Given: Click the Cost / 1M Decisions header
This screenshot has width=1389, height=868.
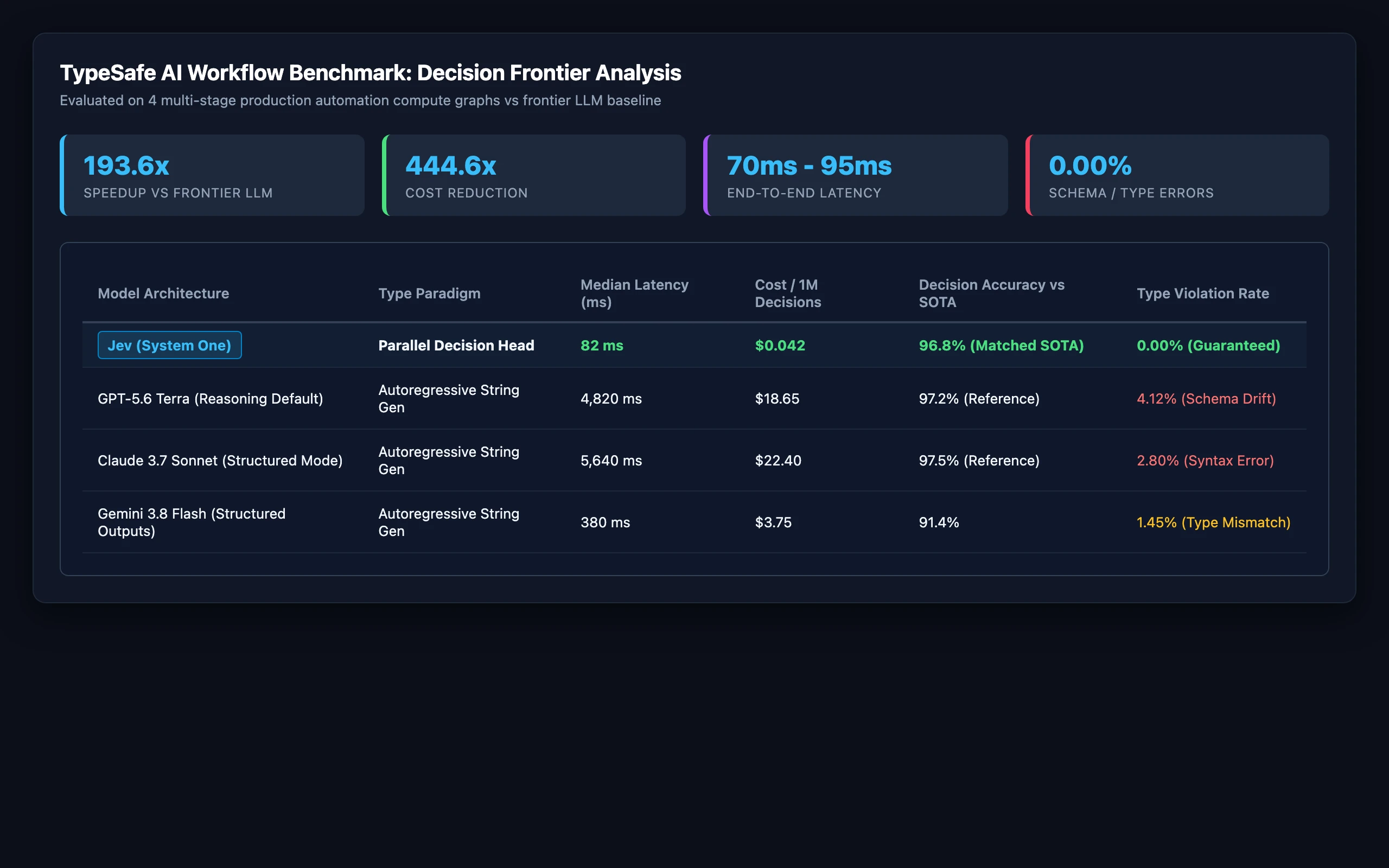Looking at the screenshot, I should point(787,293).
